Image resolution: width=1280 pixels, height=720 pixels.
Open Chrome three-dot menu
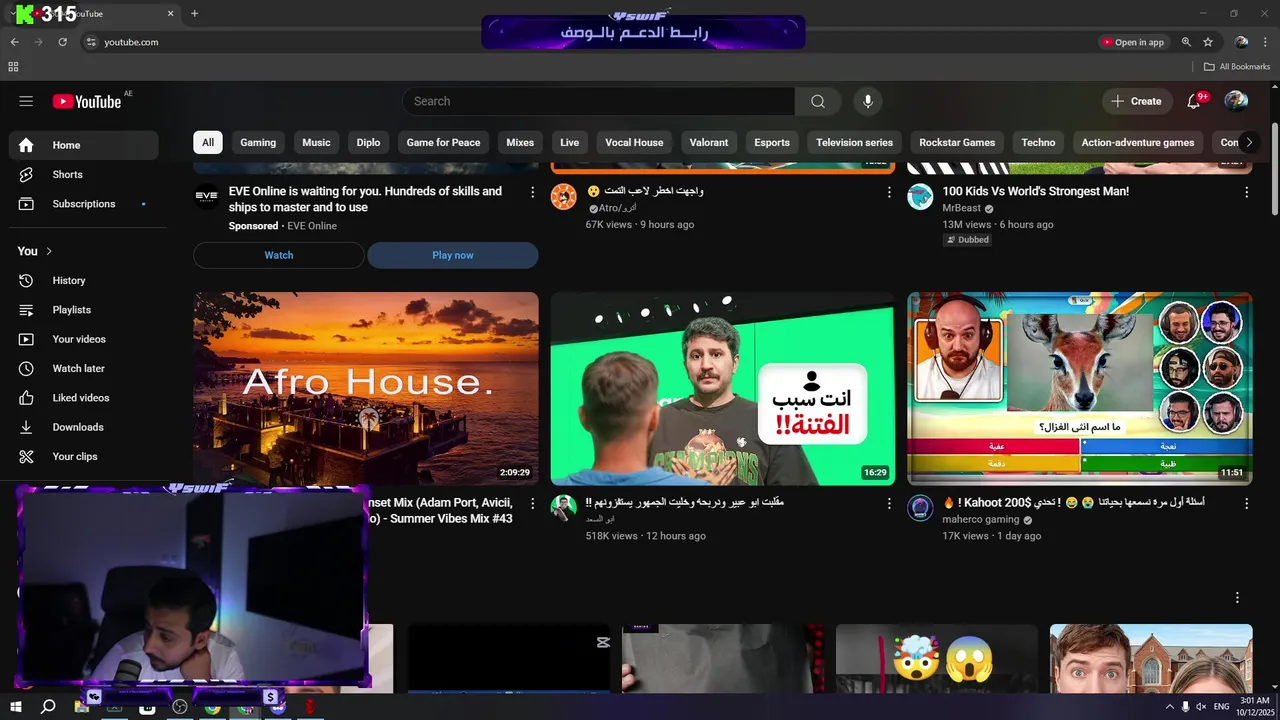pyautogui.click(x=1266, y=42)
